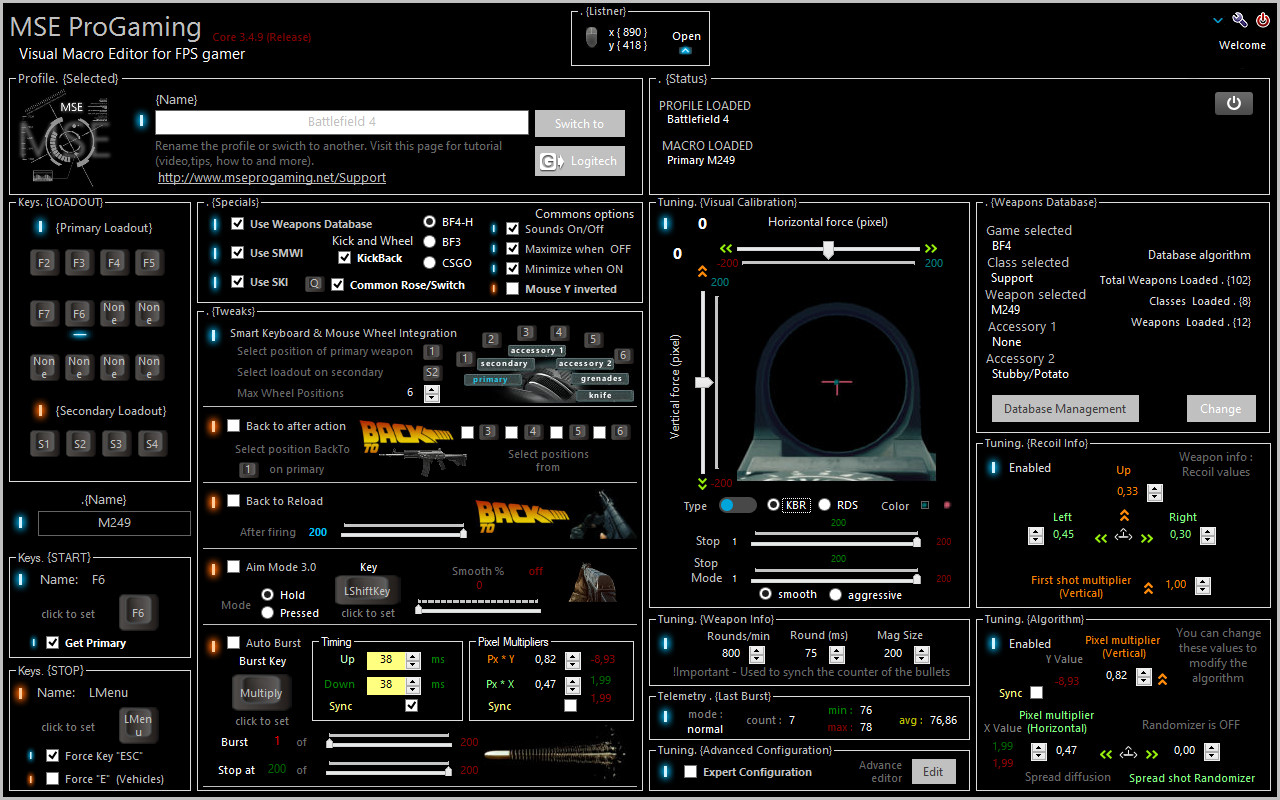Click the blue indicator beside Primary Loadout

[x=41, y=228]
